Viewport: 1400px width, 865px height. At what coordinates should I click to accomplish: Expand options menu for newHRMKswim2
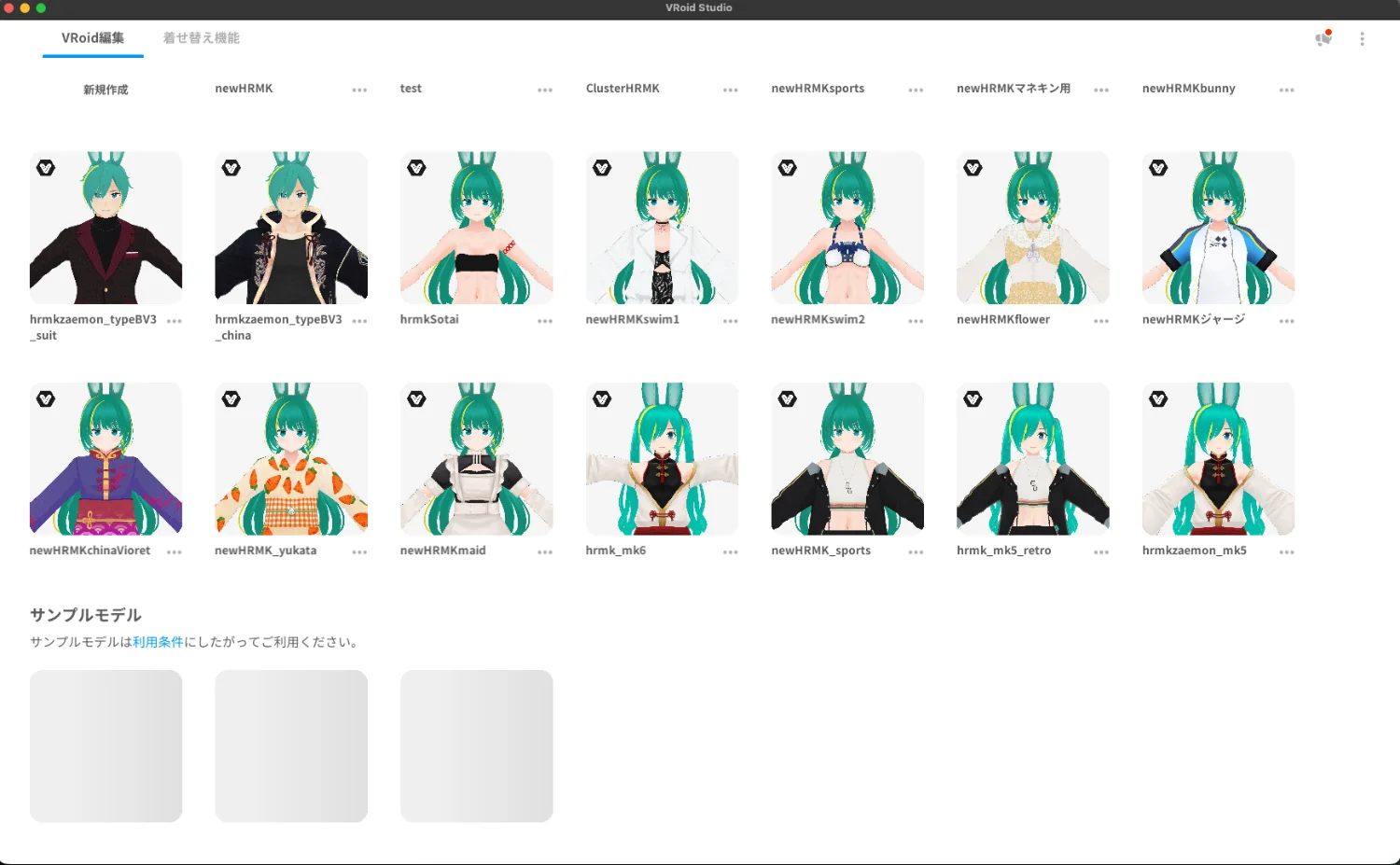pos(916,321)
